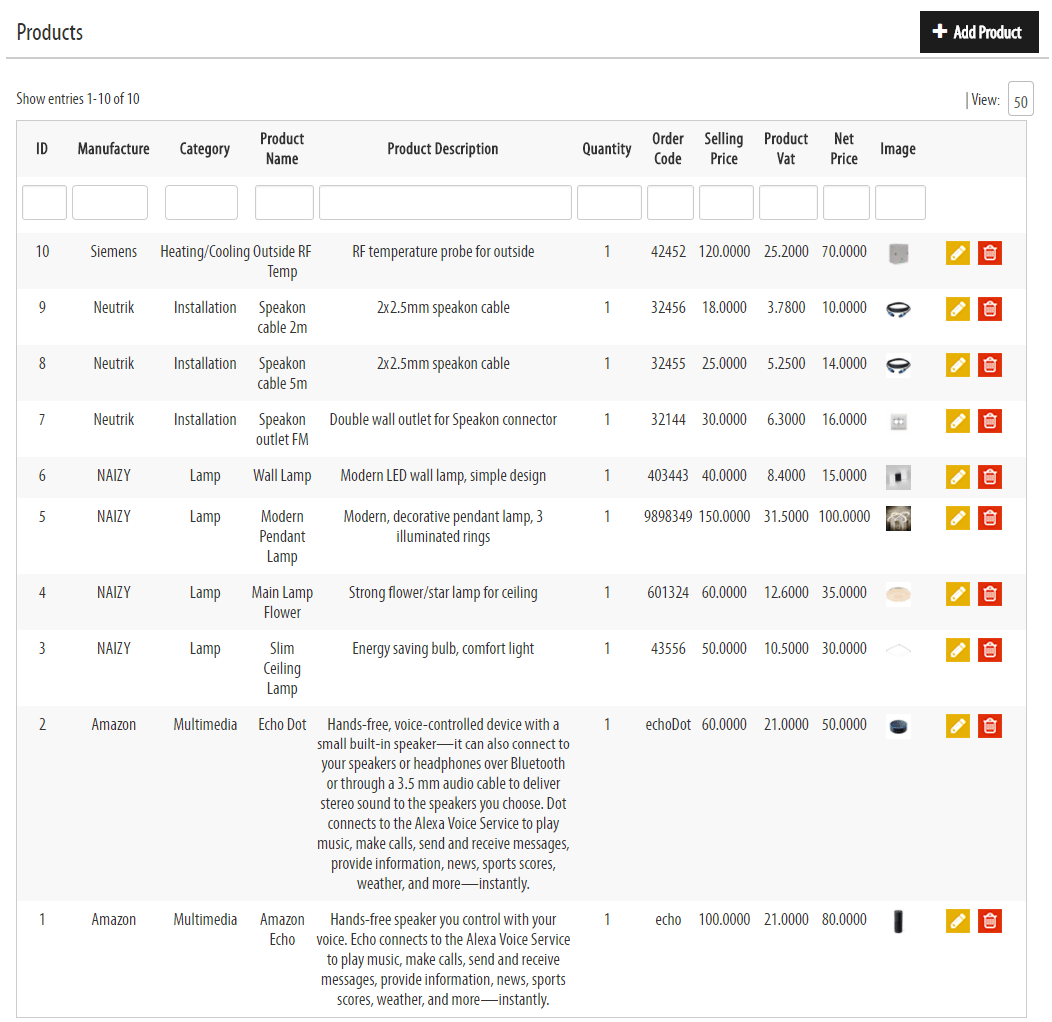Delete the Main Lamp Flower product
Screen dimensions: 1052x1022
[989, 594]
